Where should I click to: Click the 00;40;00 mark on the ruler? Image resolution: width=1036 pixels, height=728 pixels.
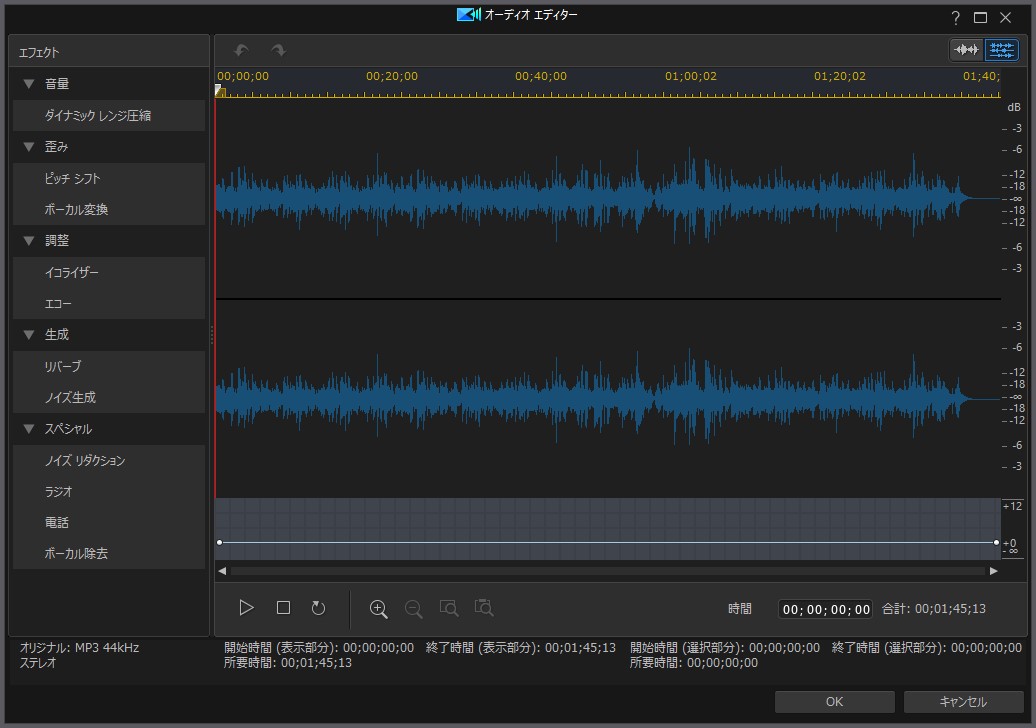(541, 77)
